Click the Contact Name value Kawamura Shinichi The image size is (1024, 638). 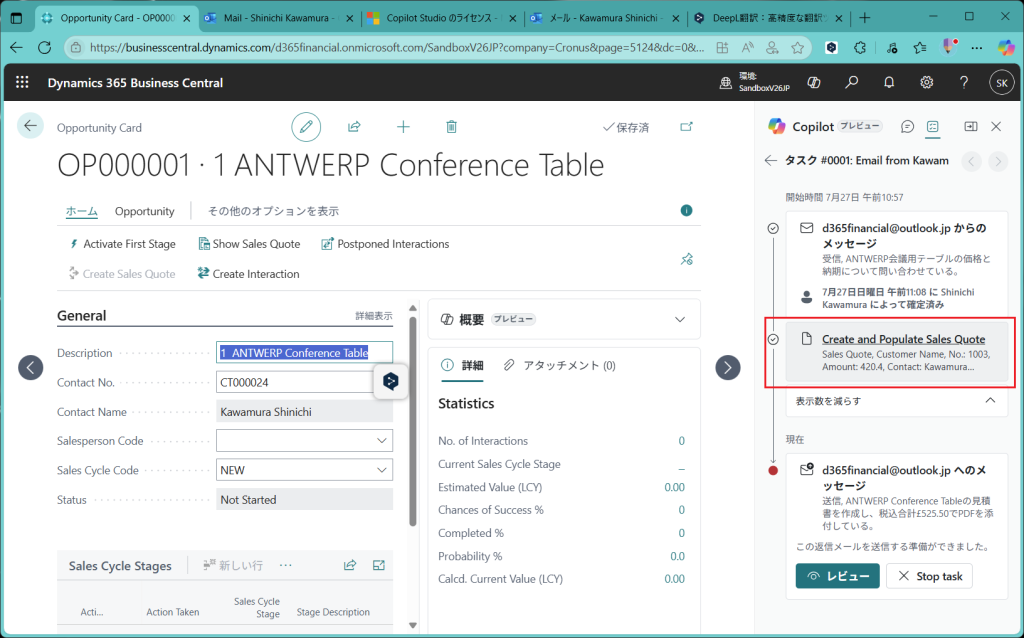tap(304, 412)
